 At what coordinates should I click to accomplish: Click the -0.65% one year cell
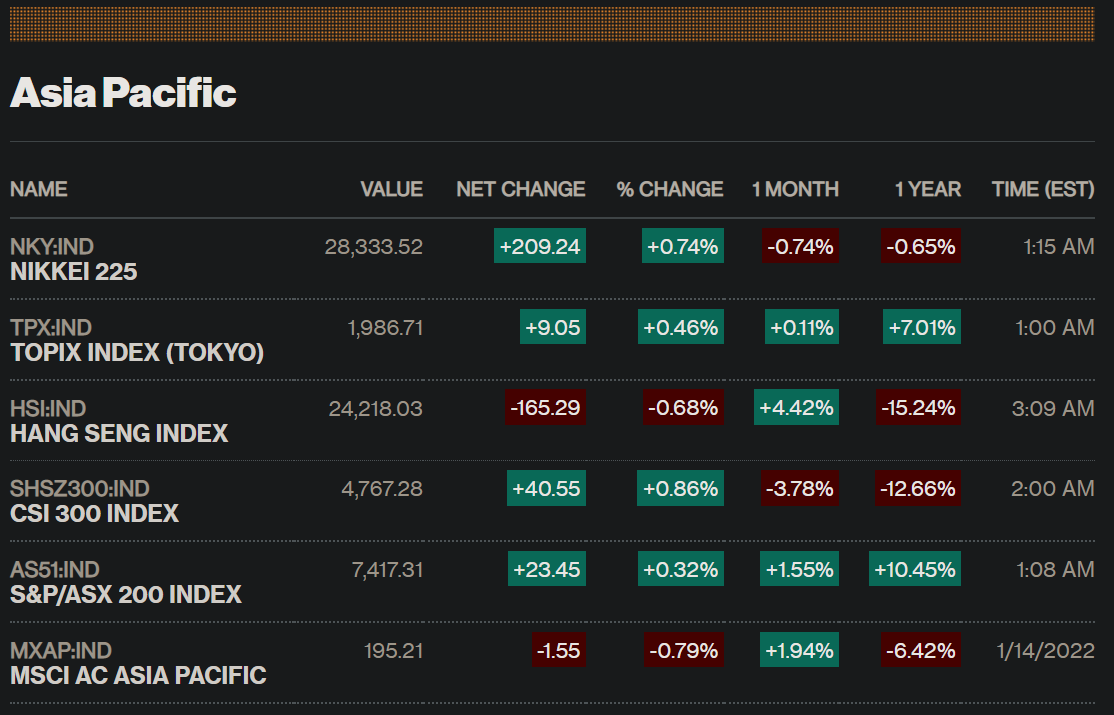tap(921, 246)
